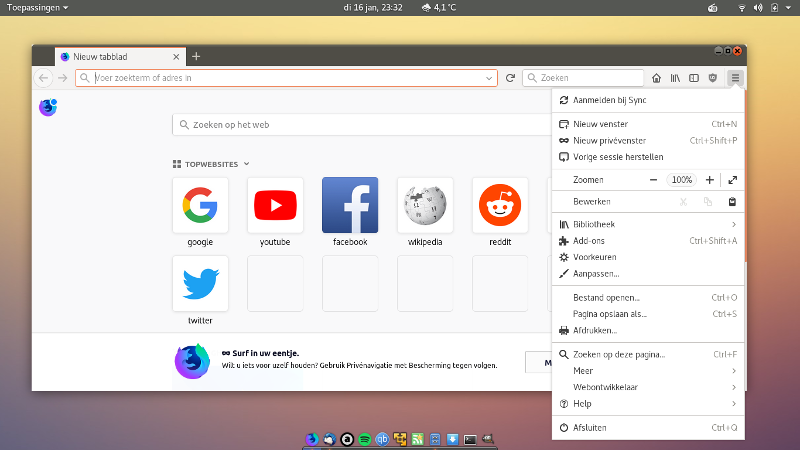Click the shield icon in toolbar
800x450 pixels.
click(x=713, y=78)
